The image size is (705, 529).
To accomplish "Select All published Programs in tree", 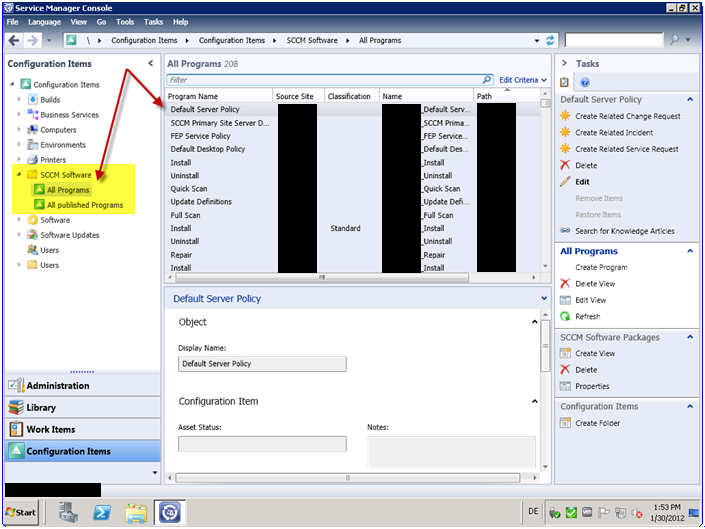I will point(84,205).
